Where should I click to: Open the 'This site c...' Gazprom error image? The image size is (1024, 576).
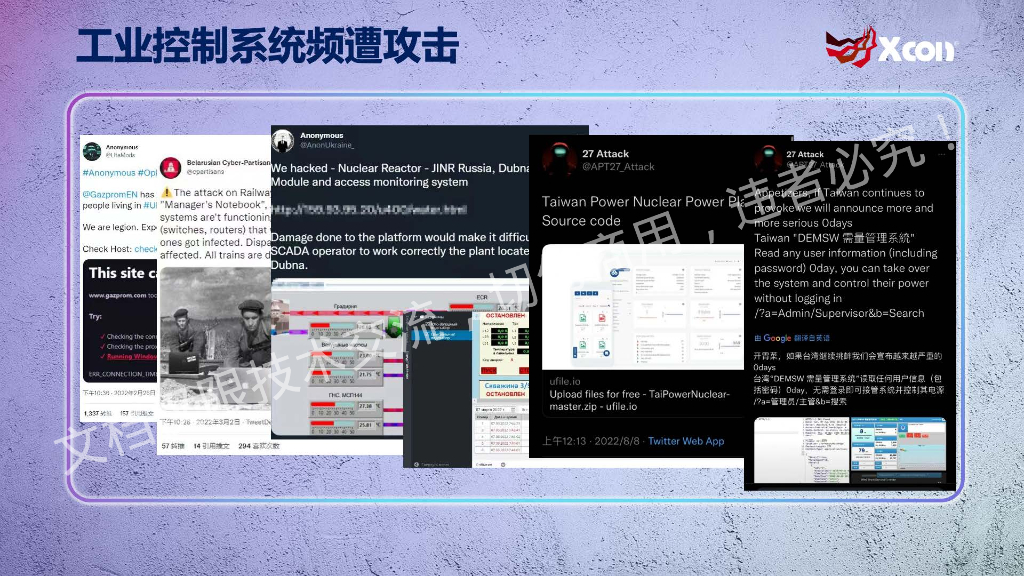point(120,321)
